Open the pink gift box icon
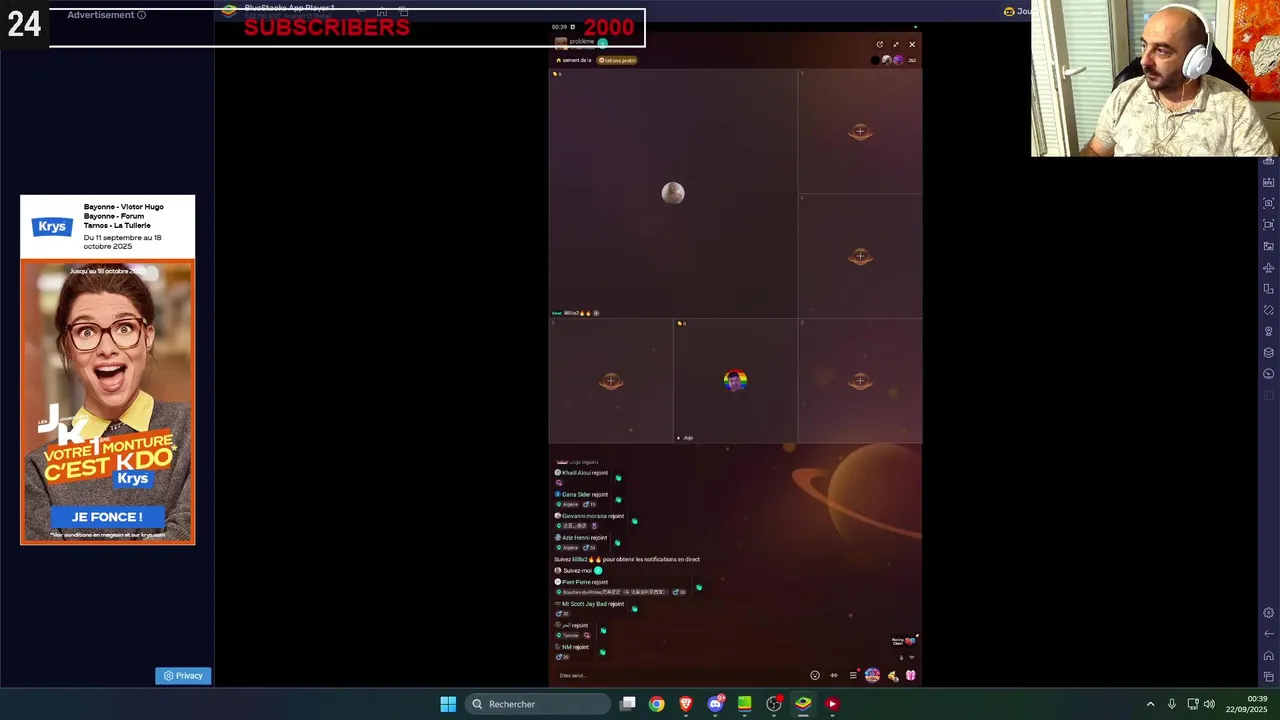 click(911, 675)
